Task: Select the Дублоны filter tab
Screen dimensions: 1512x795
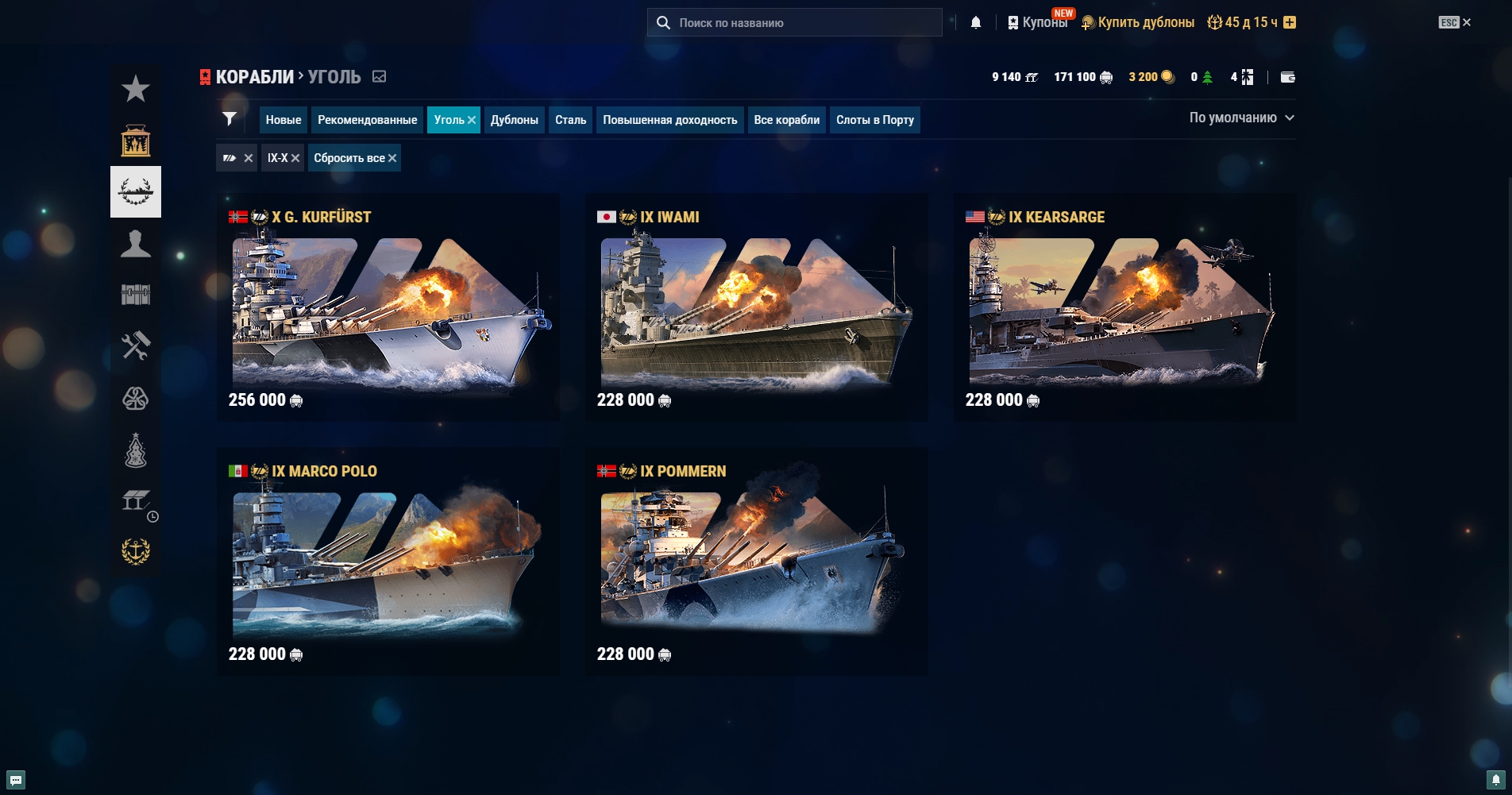Action: point(514,120)
